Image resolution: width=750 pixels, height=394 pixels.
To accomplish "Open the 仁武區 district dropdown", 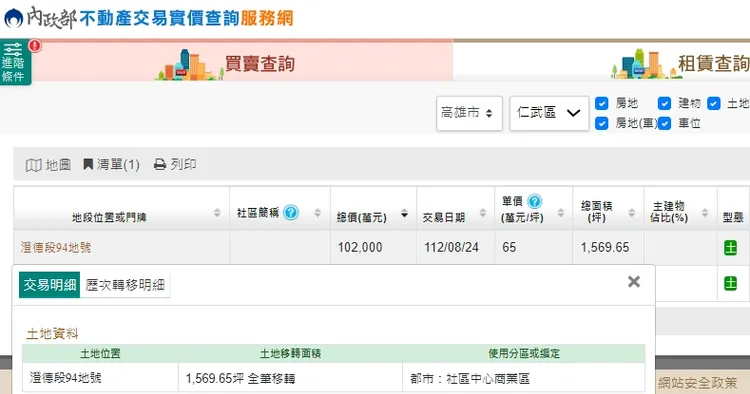I will [549, 113].
